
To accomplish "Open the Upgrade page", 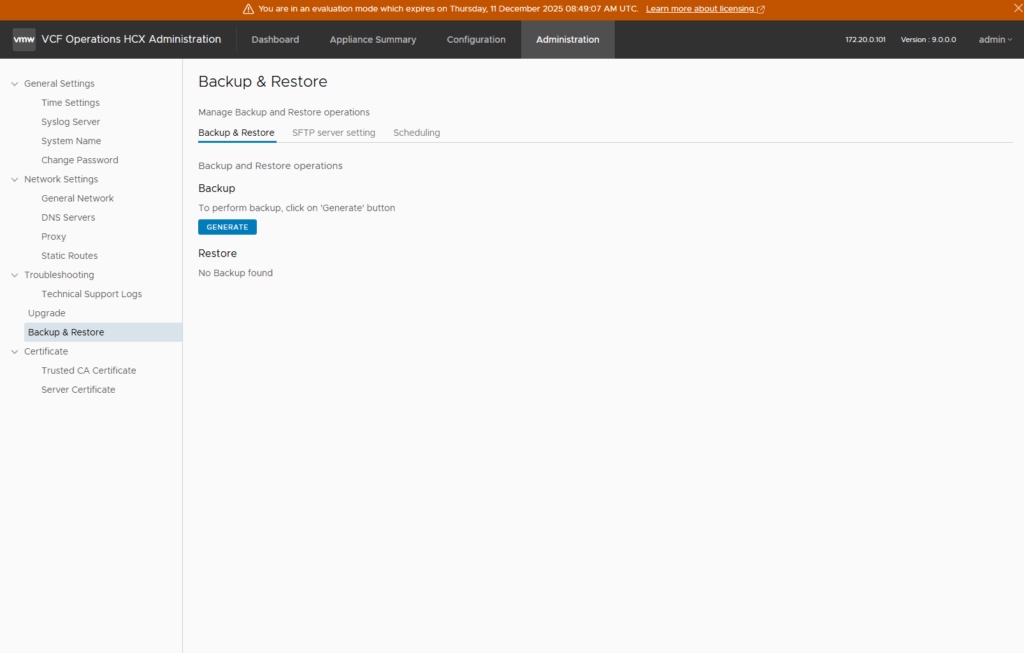I will pyautogui.click(x=47, y=313).
